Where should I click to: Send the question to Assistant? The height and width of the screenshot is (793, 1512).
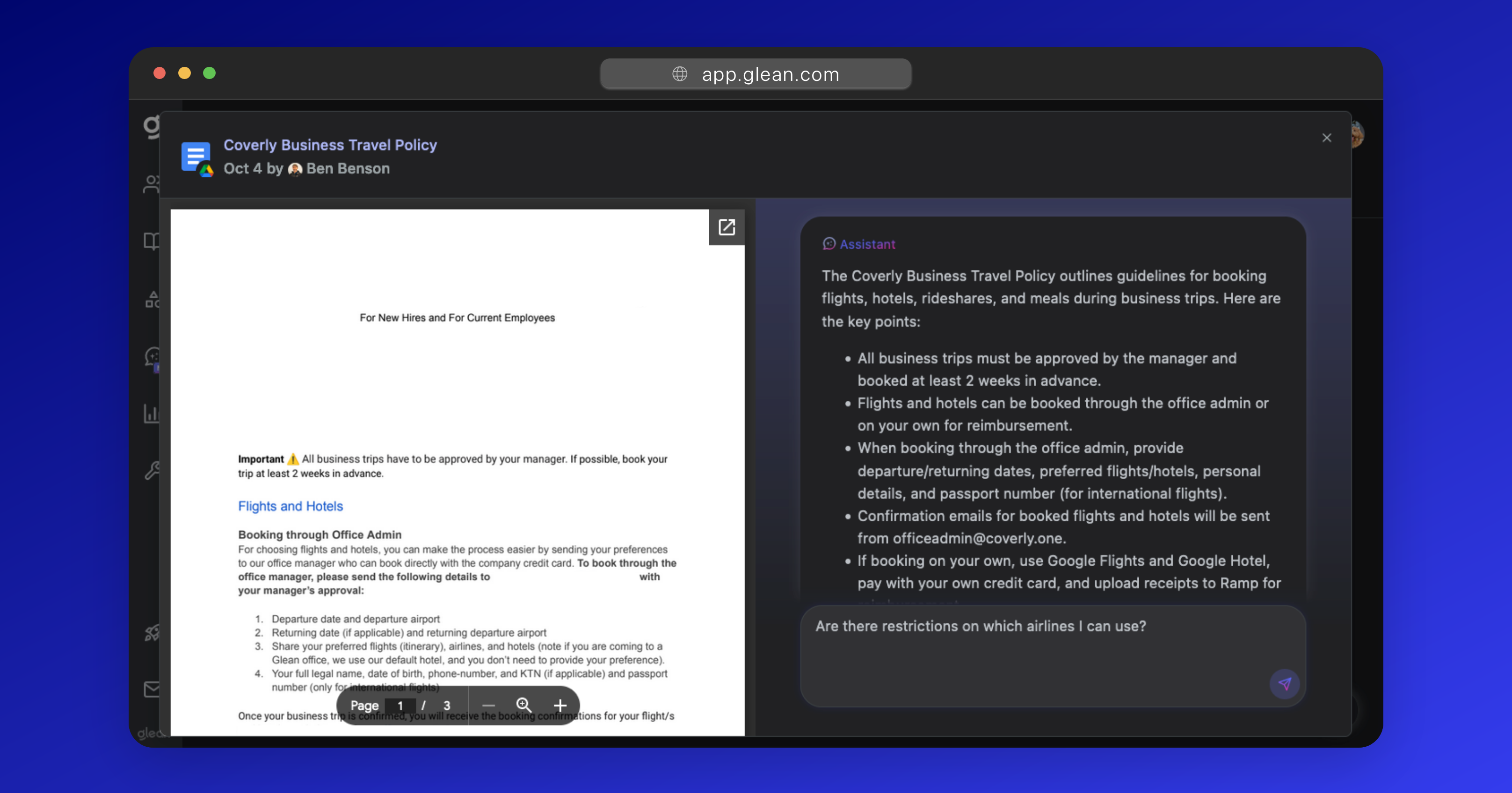coord(1284,684)
